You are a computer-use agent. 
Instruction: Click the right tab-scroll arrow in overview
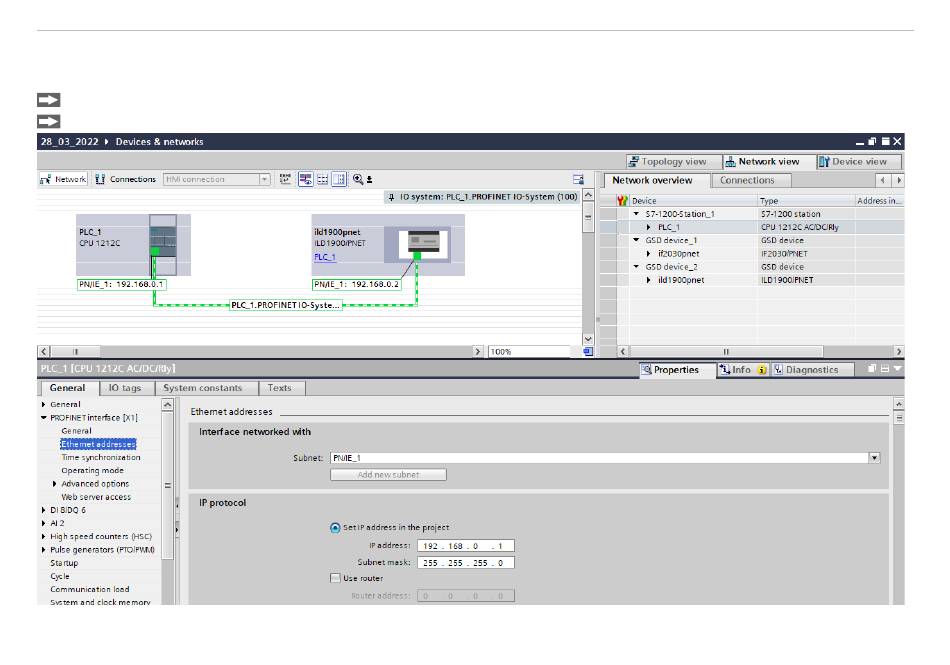[x=899, y=180]
